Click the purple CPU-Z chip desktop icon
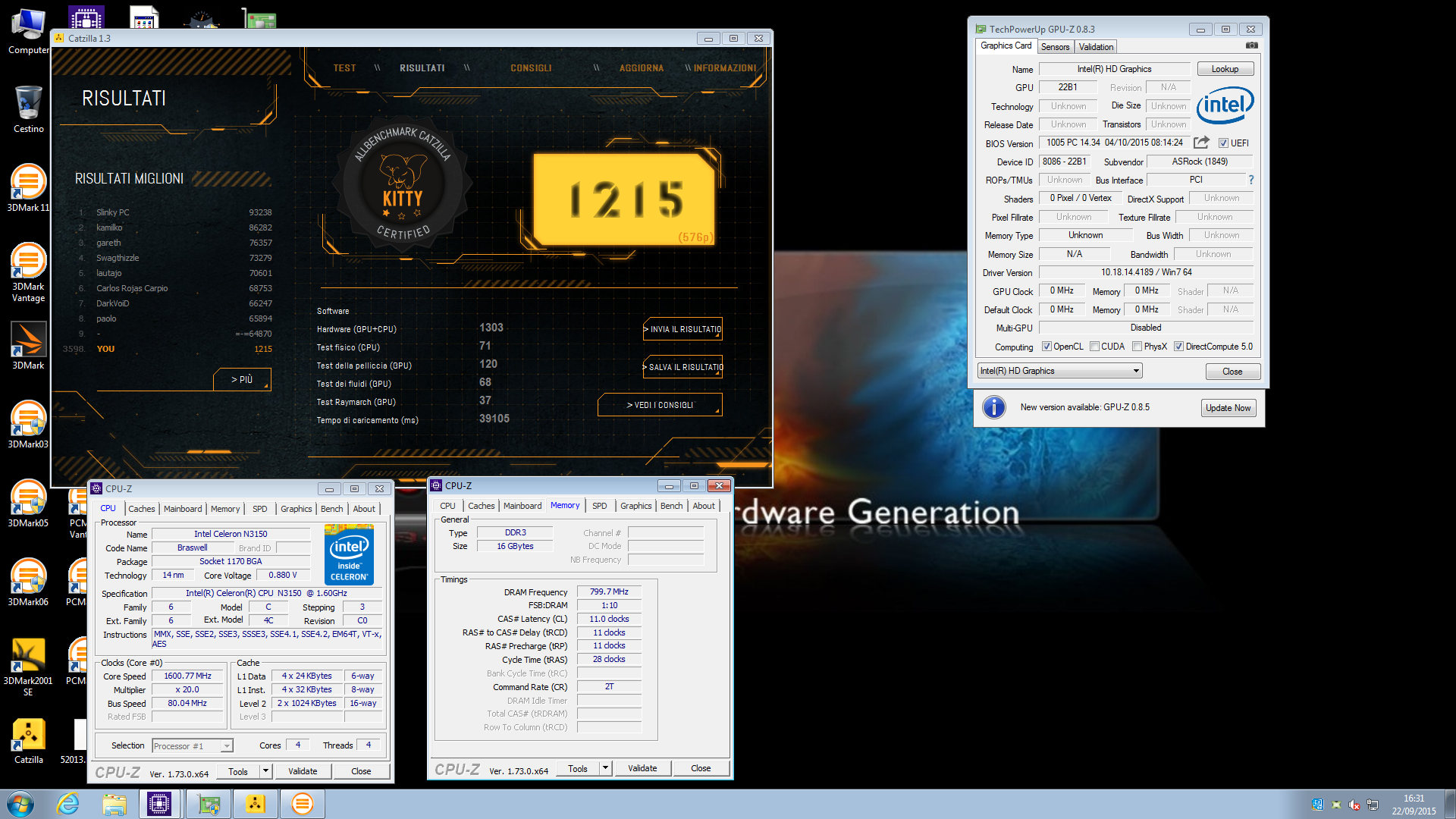1456x819 pixels. point(86,18)
